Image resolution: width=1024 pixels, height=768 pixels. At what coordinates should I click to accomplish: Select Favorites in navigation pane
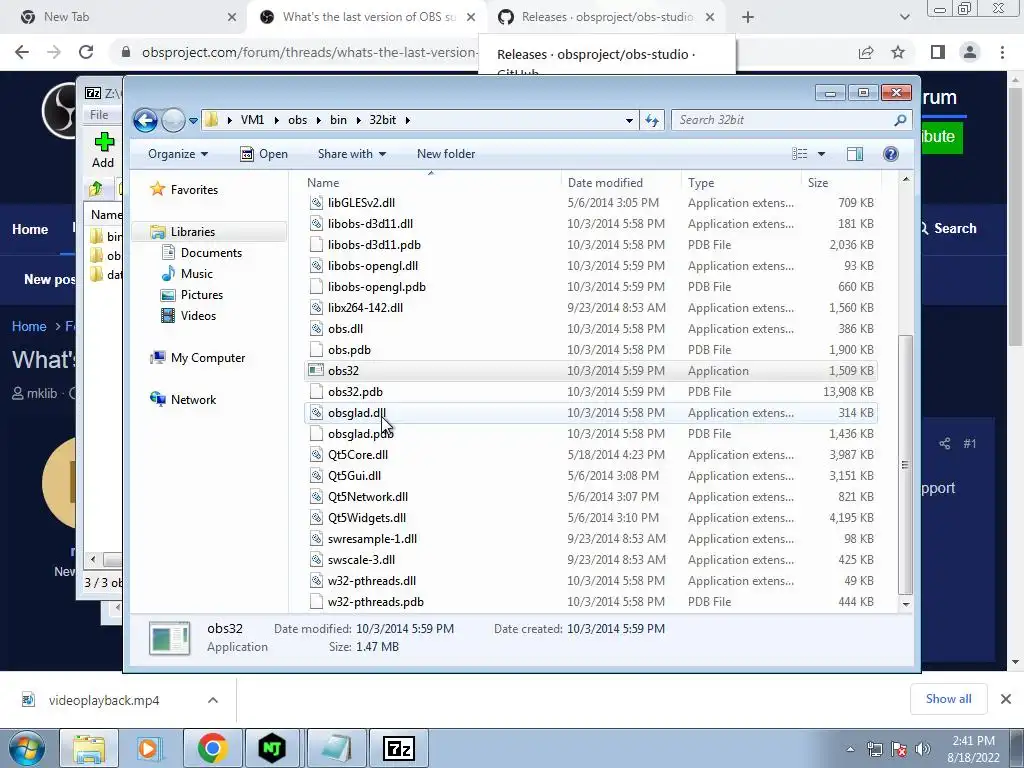194,190
